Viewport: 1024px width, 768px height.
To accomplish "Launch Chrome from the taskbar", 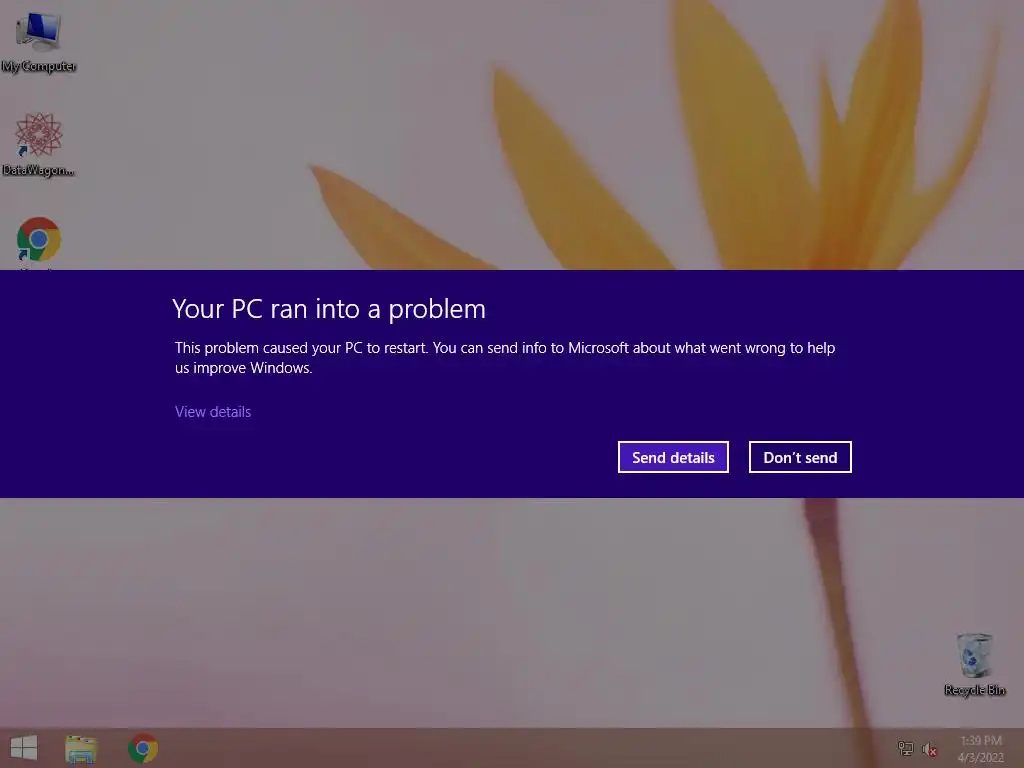I will [x=143, y=748].
